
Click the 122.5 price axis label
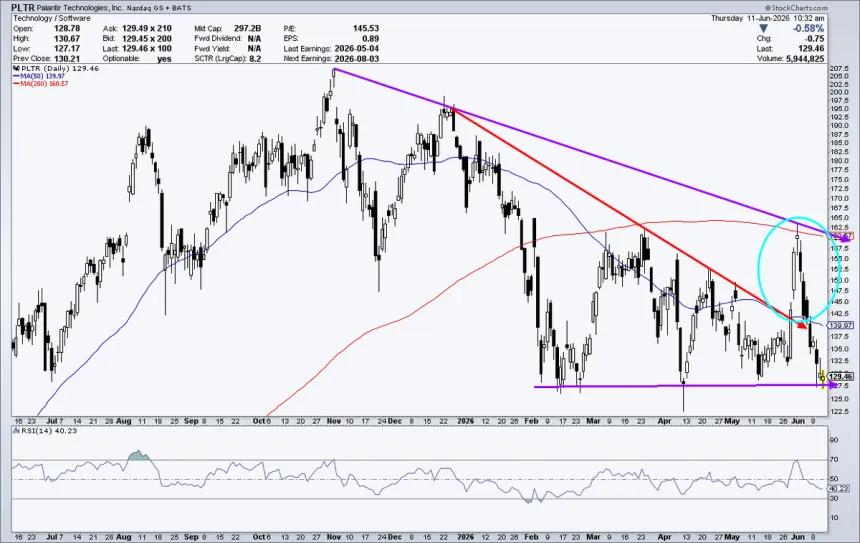840,411
